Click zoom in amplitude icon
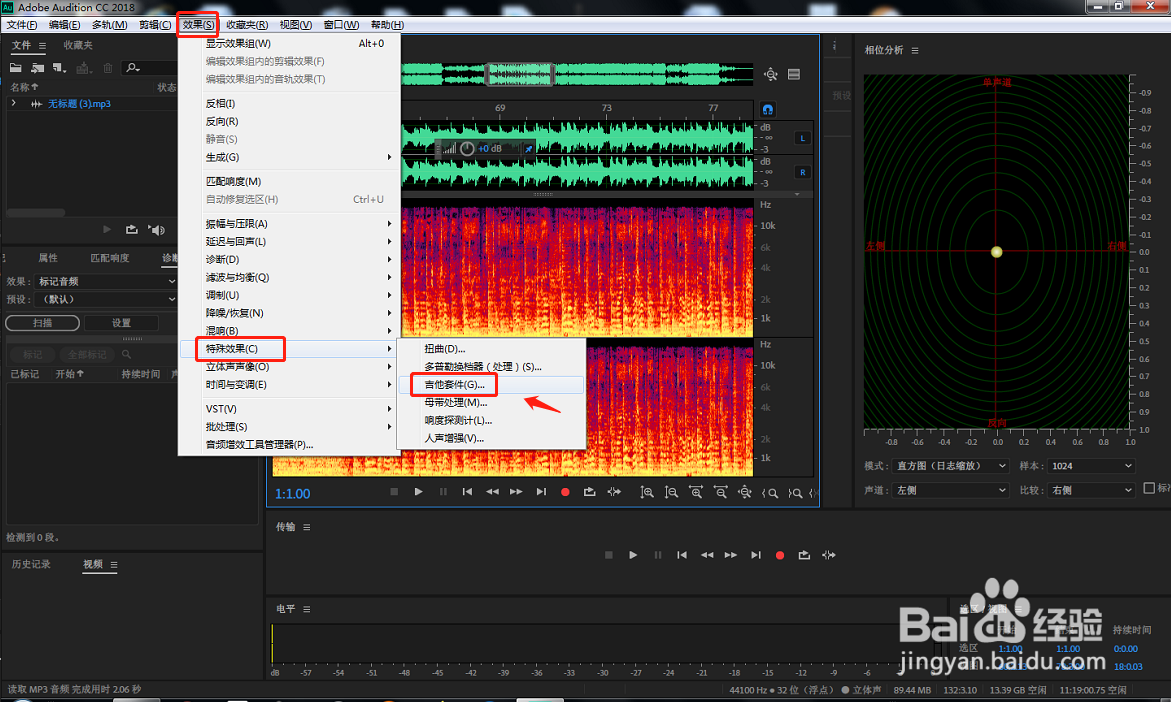This screenshot has width=1171, height=702. tap(647, 492)
